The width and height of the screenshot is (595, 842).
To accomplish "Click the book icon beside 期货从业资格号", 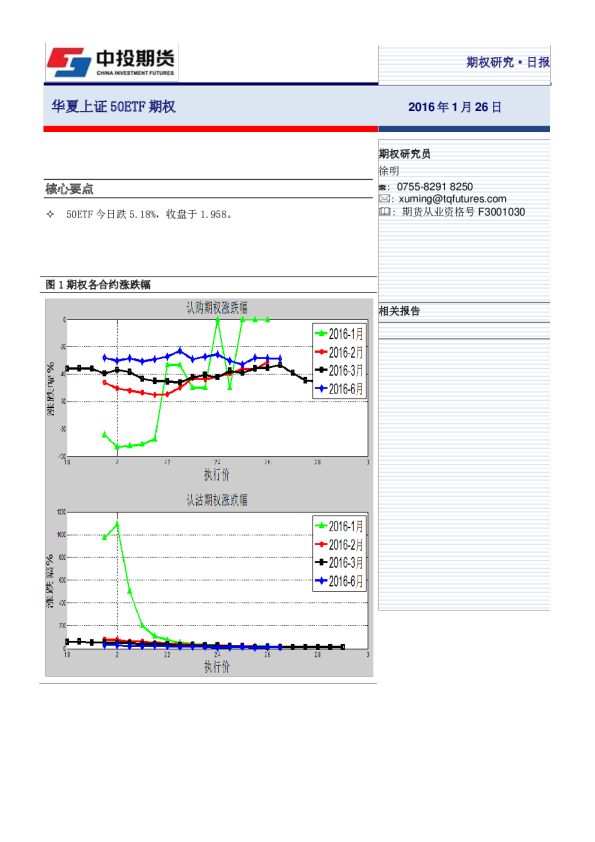I will (384, 212).
